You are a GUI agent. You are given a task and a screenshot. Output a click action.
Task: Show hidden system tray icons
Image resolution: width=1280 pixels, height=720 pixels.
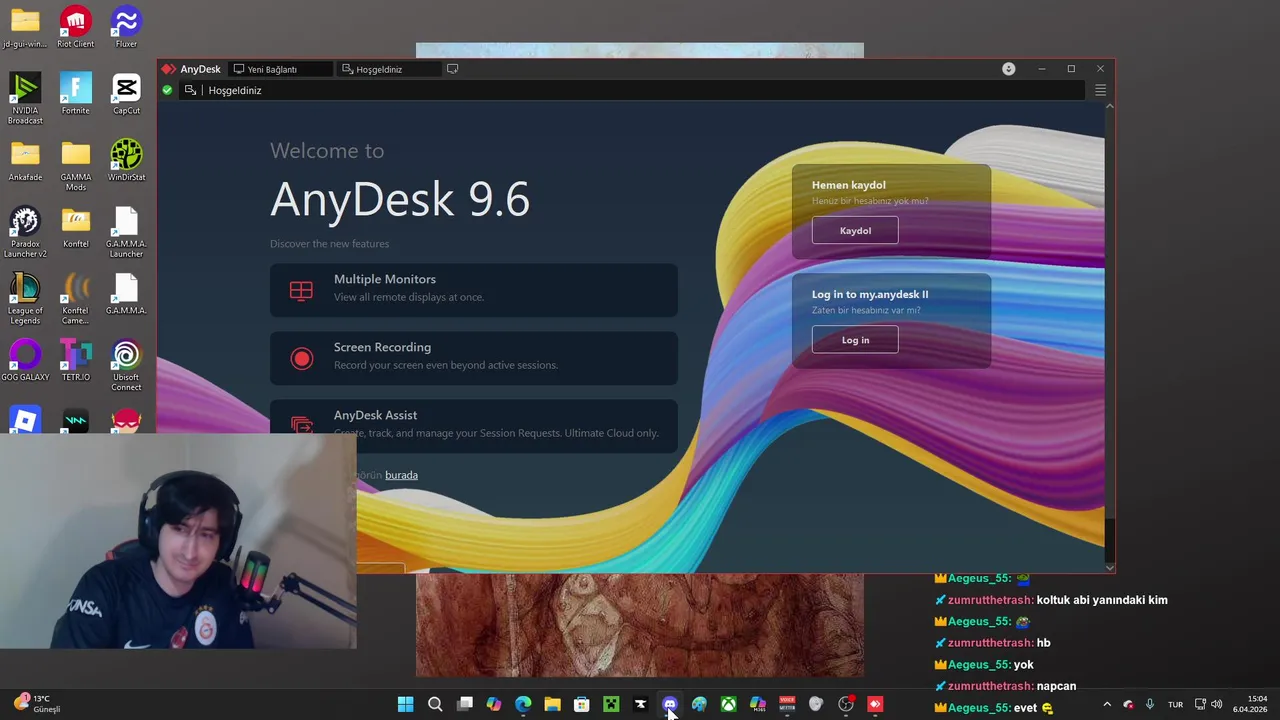tap(1107, 705)
